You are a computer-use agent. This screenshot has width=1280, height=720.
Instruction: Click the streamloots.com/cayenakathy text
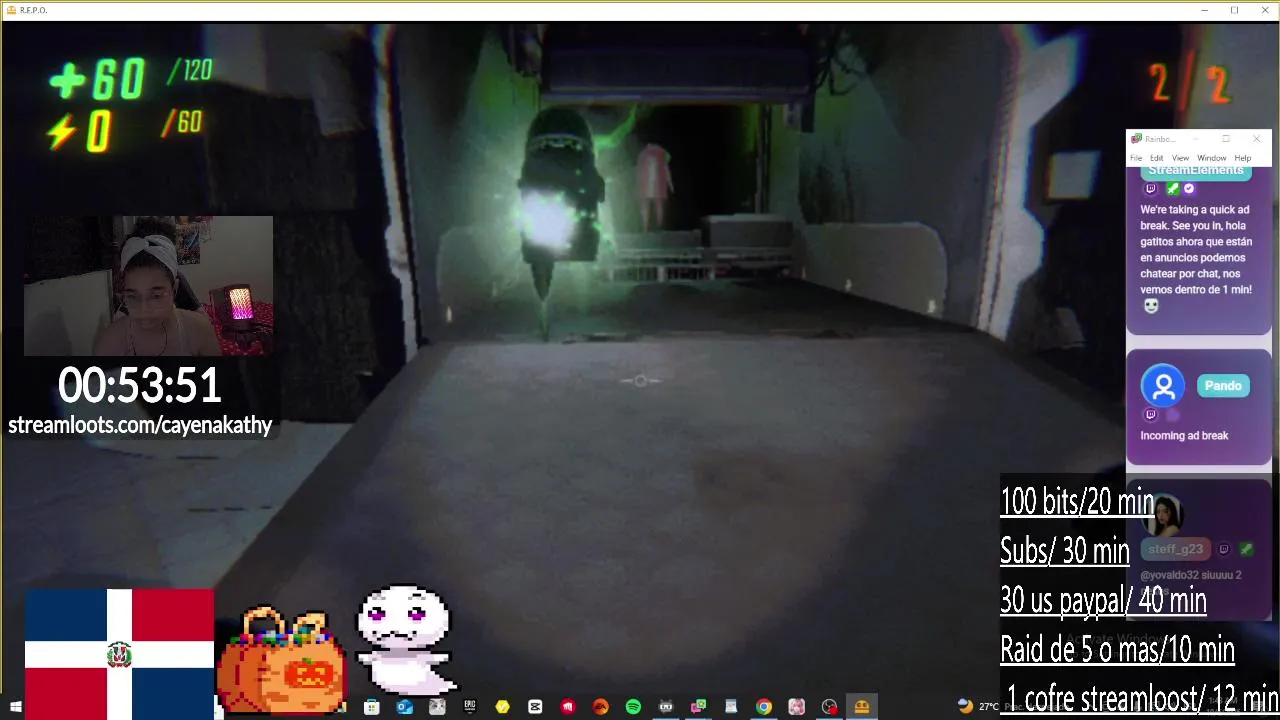[140, 425]
